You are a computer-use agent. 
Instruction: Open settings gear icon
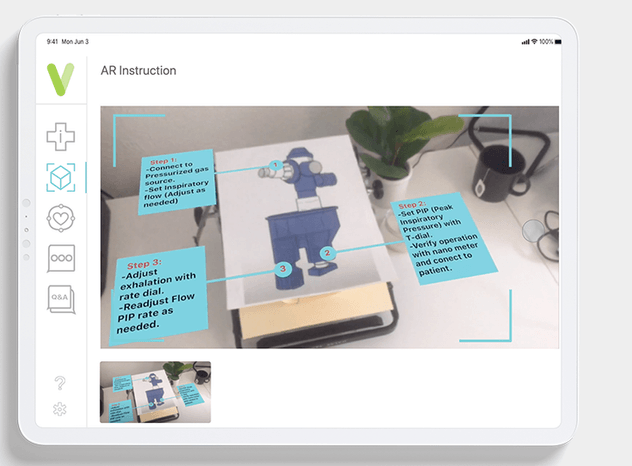click(x=61, y=409)
